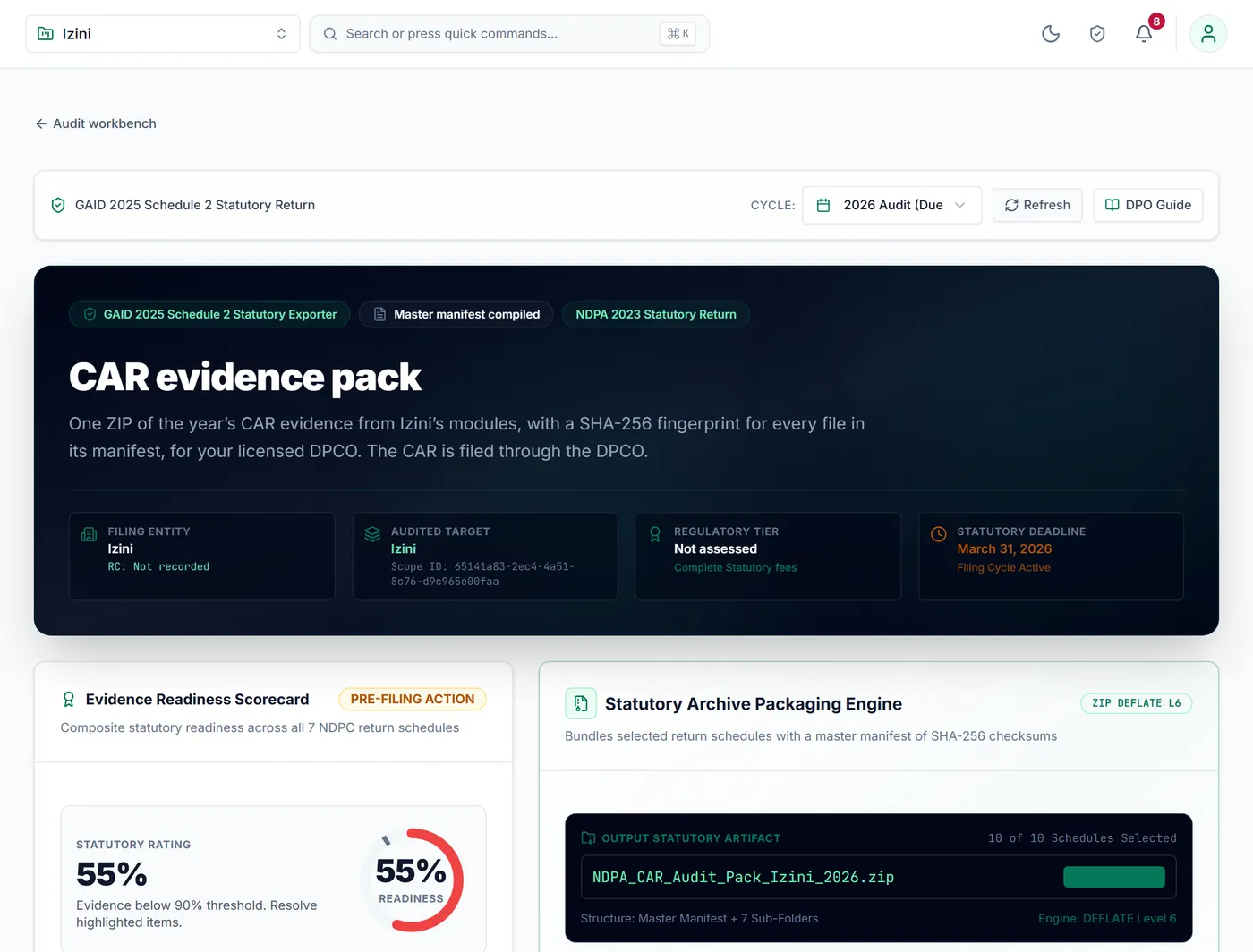Click the GAID 2025 Schedule 2 Statutory Exporter badge
1253x952 pixels.
[x=209, y=314]
